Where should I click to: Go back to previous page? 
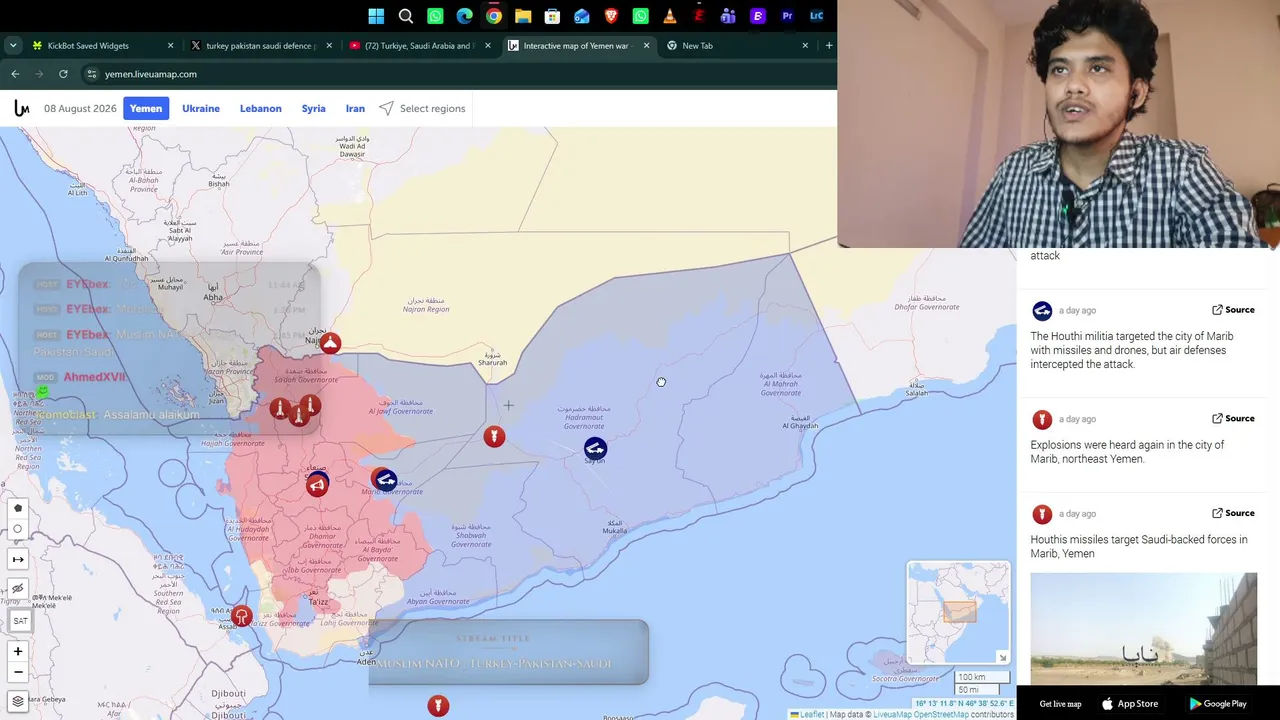[15, 74]
